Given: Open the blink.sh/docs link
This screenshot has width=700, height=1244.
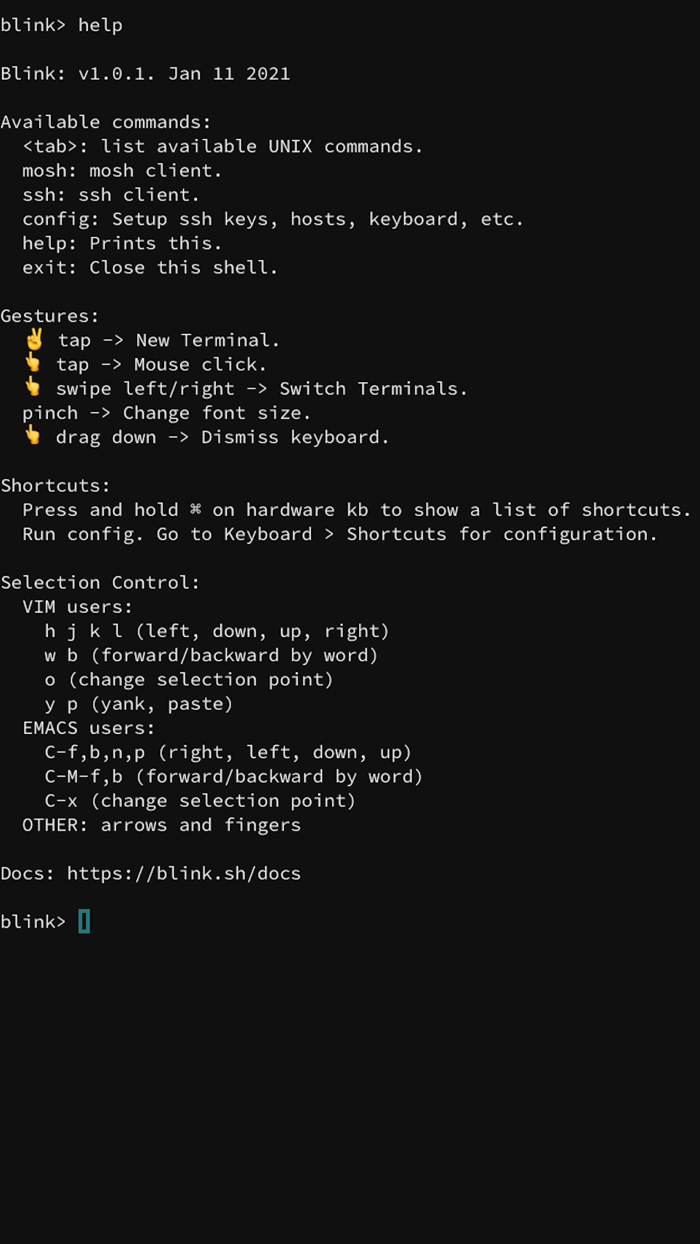Looking at the screenshot, I should tap(184, 873).
